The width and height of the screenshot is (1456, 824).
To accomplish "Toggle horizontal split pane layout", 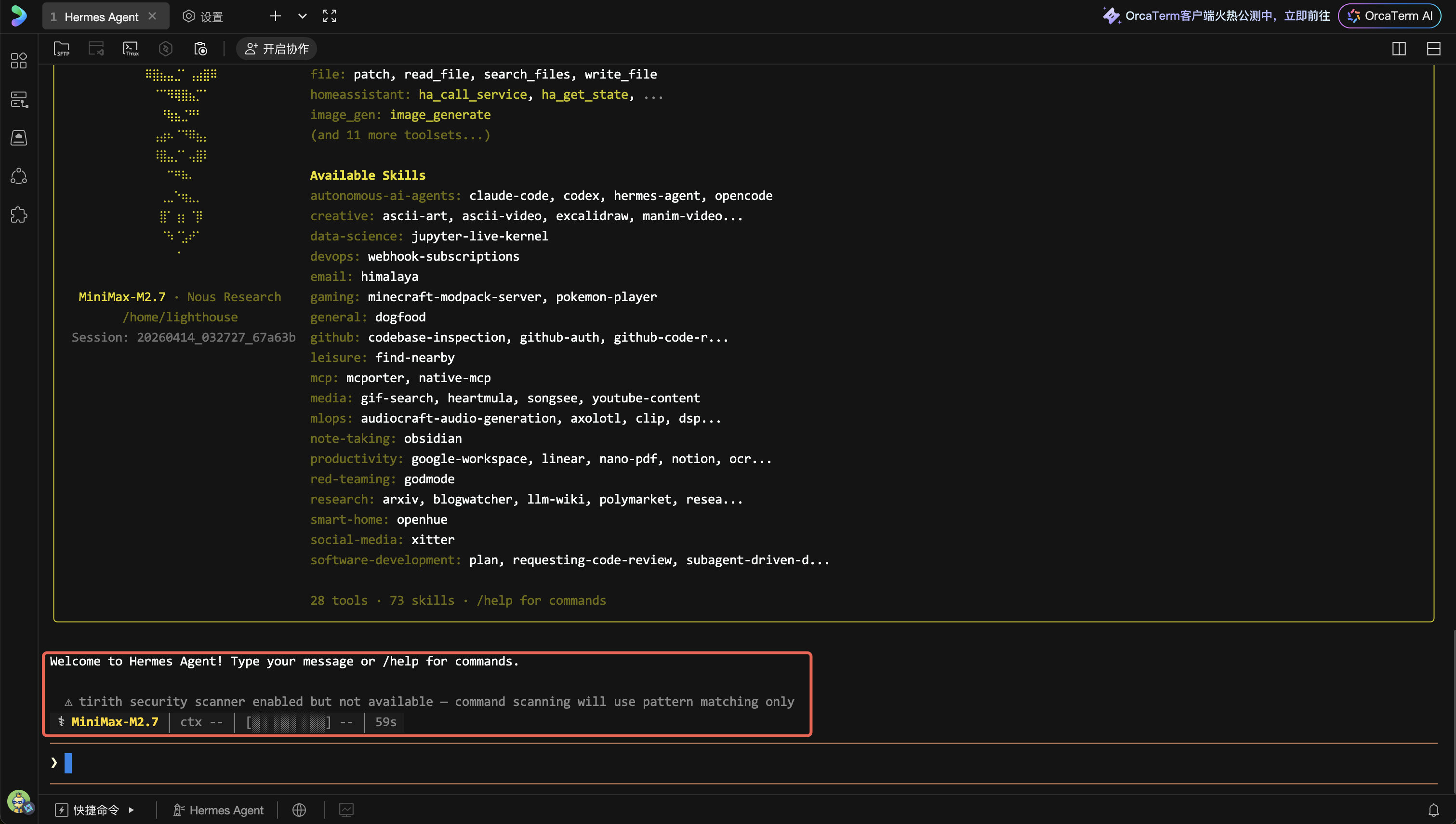I will point(1433,49).
